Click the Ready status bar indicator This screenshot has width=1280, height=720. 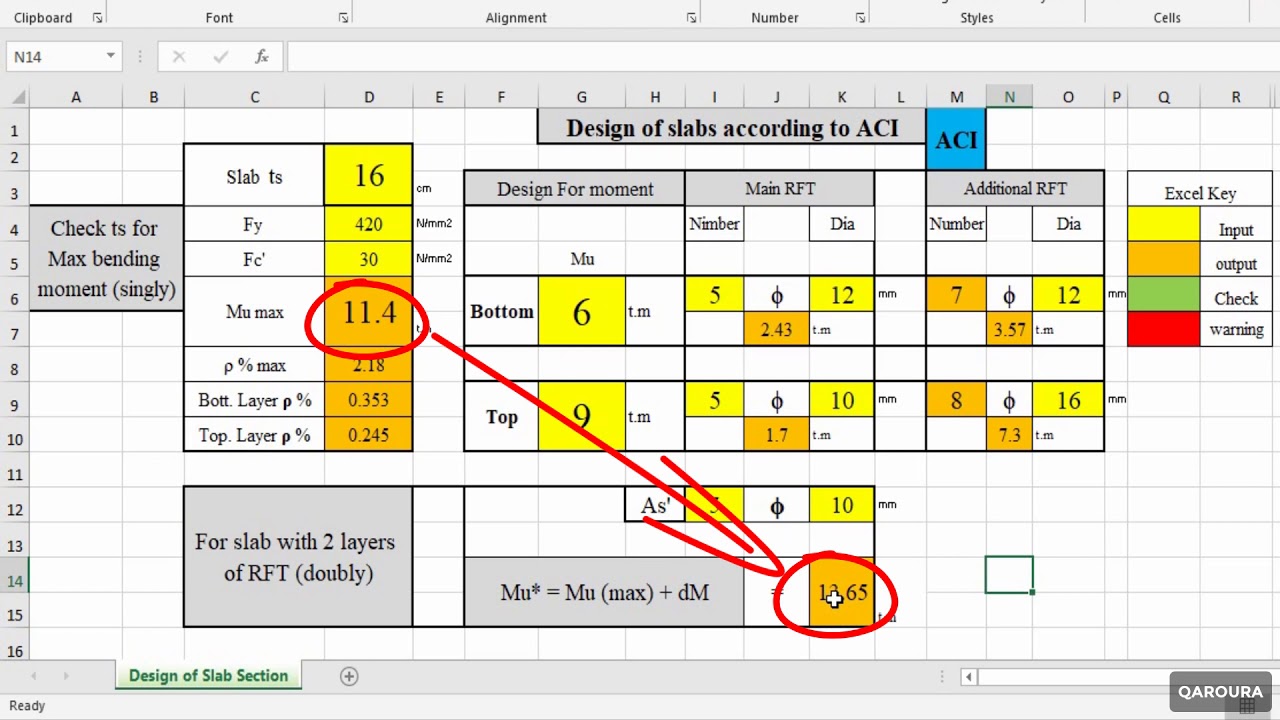pyautogui.click(x=27, y=705)
